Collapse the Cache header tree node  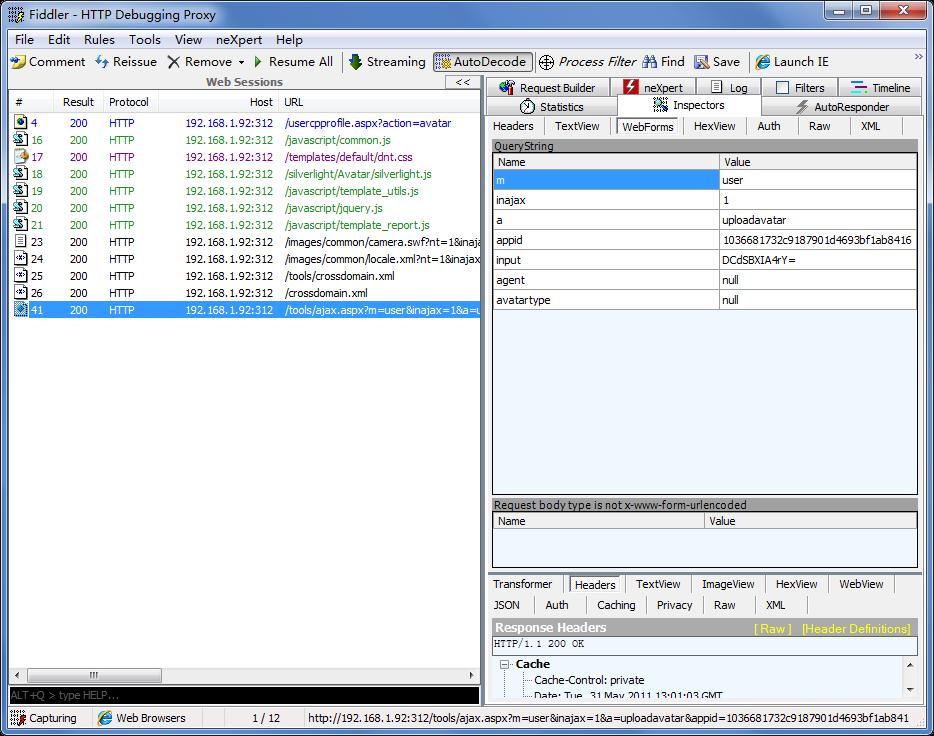(x=506, y=664)
